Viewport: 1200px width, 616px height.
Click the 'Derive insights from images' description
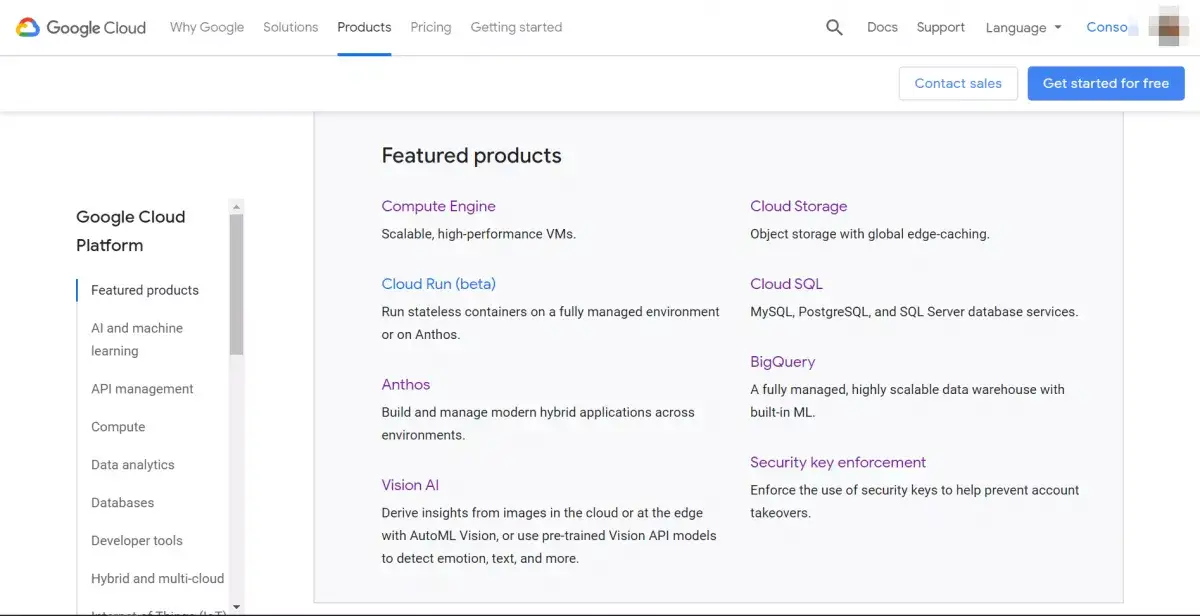point(549,536)
